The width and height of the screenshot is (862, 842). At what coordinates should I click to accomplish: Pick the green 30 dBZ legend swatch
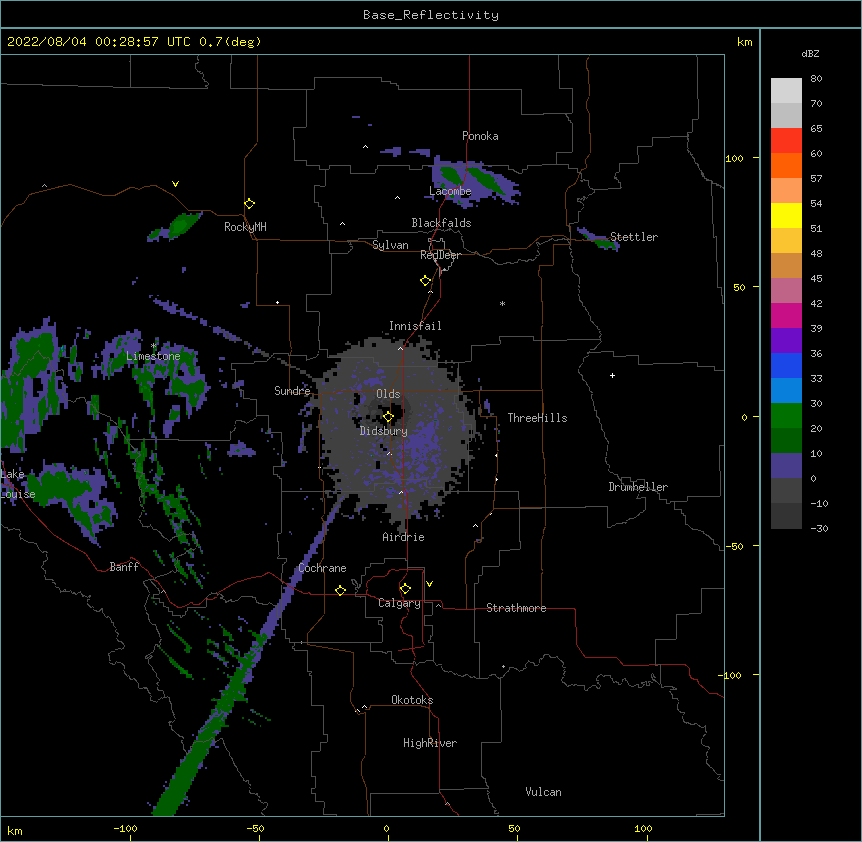(x=786, y=416)
